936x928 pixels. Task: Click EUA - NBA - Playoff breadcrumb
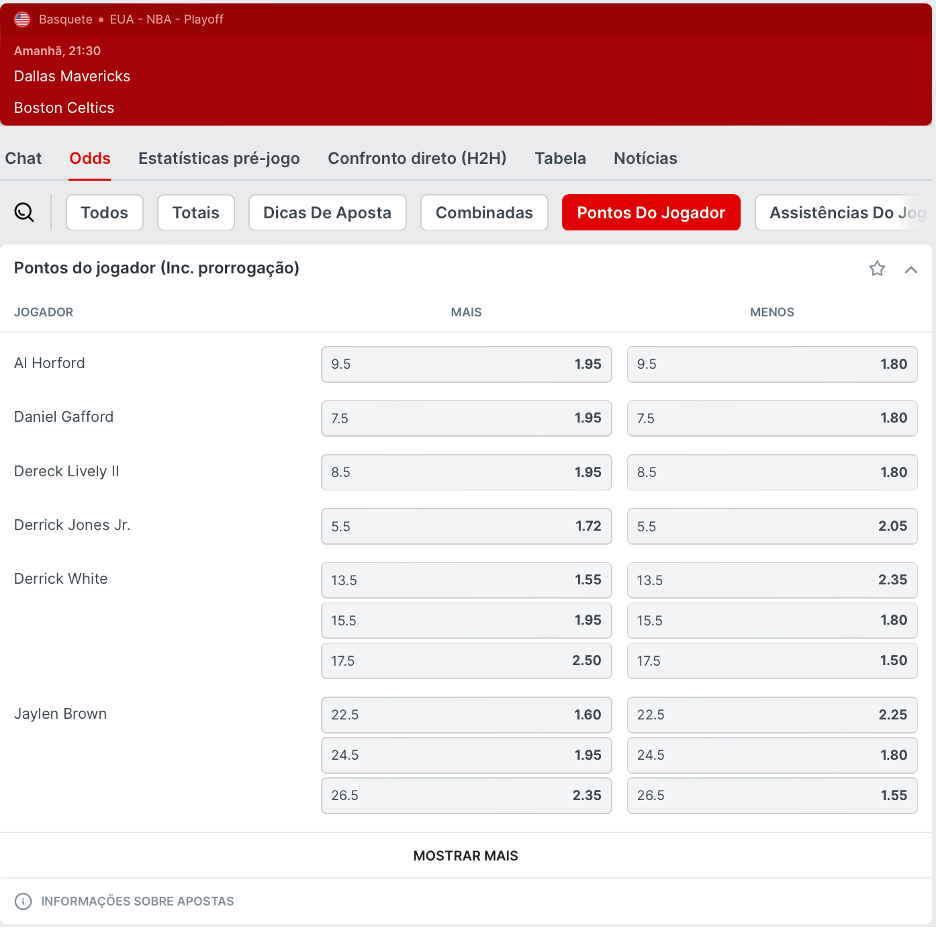coord(167,20)
